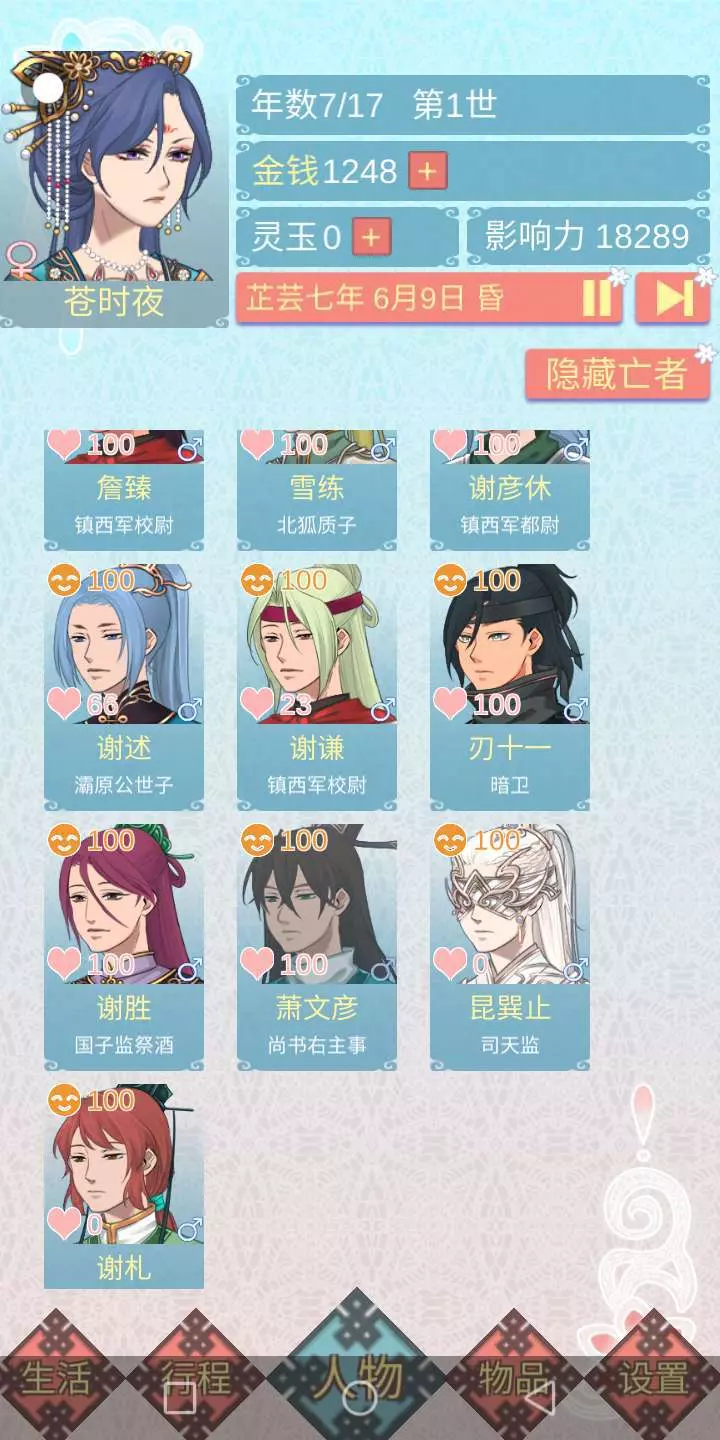This screenshot has width=720, height=1440.
Task: Tap the plus icon beside 金钱
Action: pos(427,171)
